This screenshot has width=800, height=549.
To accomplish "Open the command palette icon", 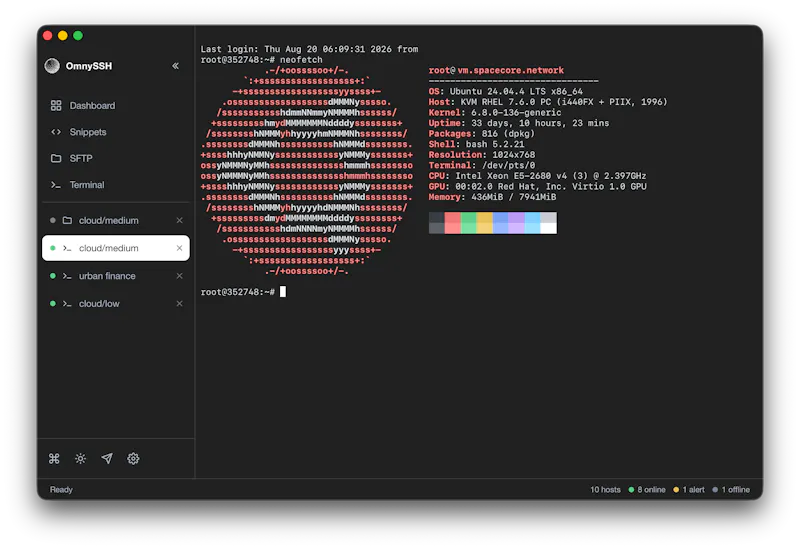I will coord(54,459).
